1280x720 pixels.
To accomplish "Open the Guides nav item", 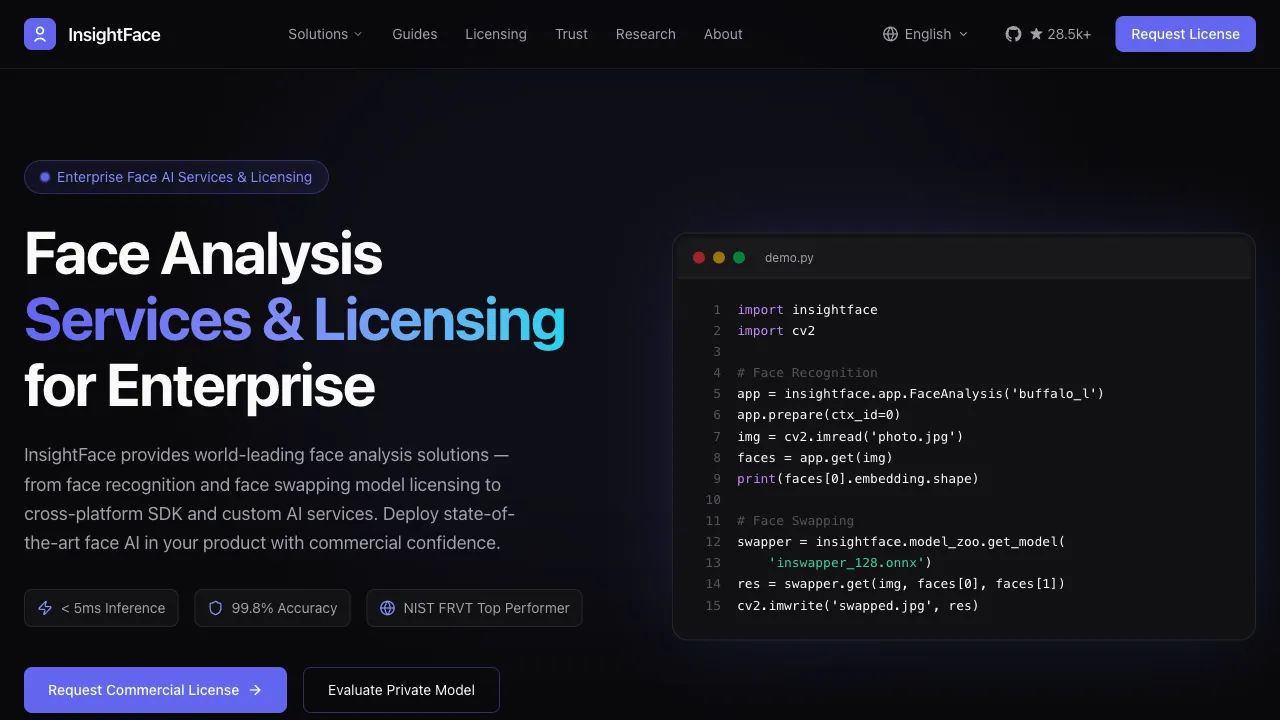I will click(x=415, y=34).
